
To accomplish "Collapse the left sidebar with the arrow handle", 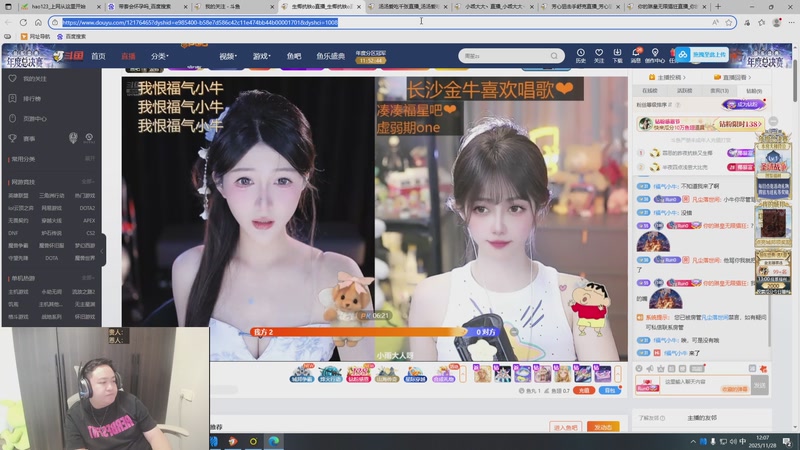I will 102,250.
